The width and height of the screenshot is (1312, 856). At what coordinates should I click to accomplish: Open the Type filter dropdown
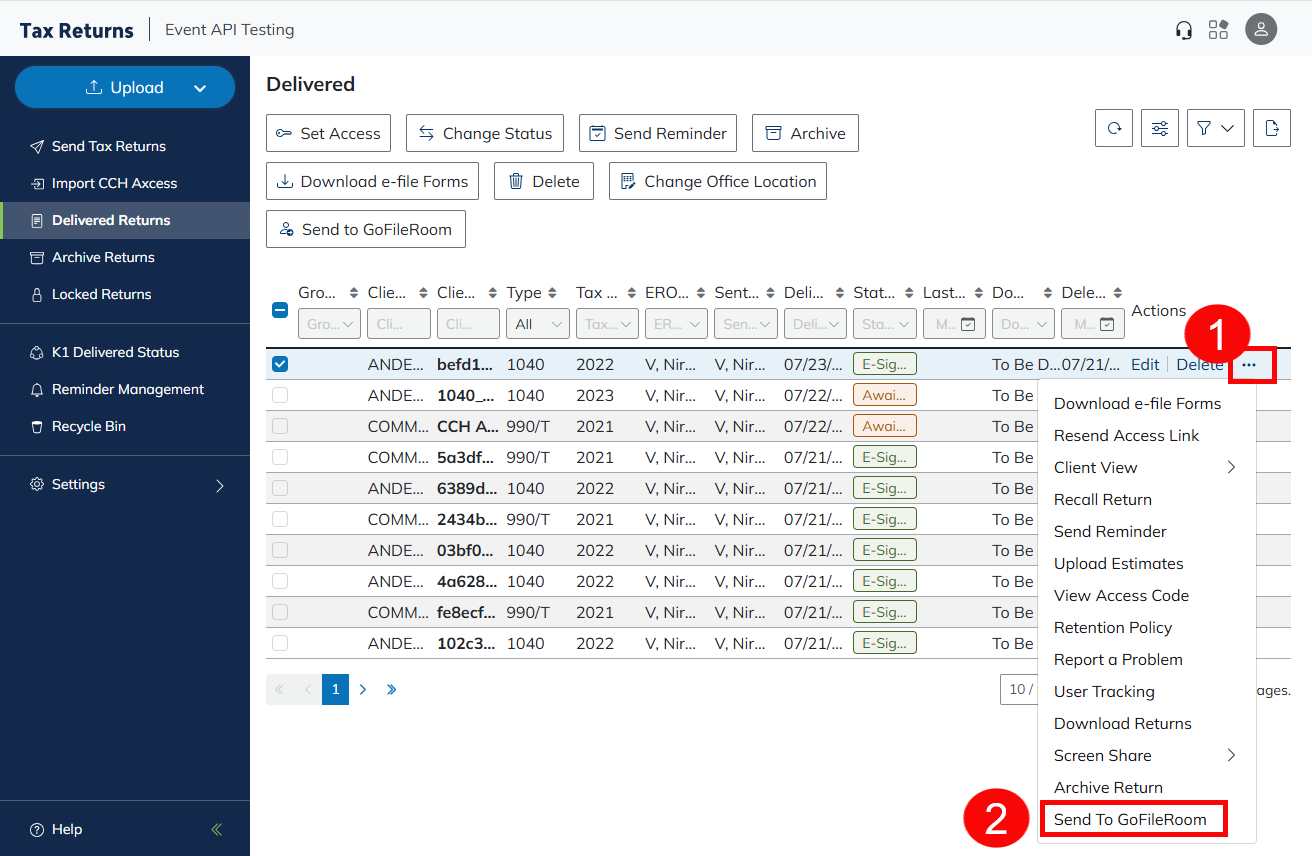(538, 324)
